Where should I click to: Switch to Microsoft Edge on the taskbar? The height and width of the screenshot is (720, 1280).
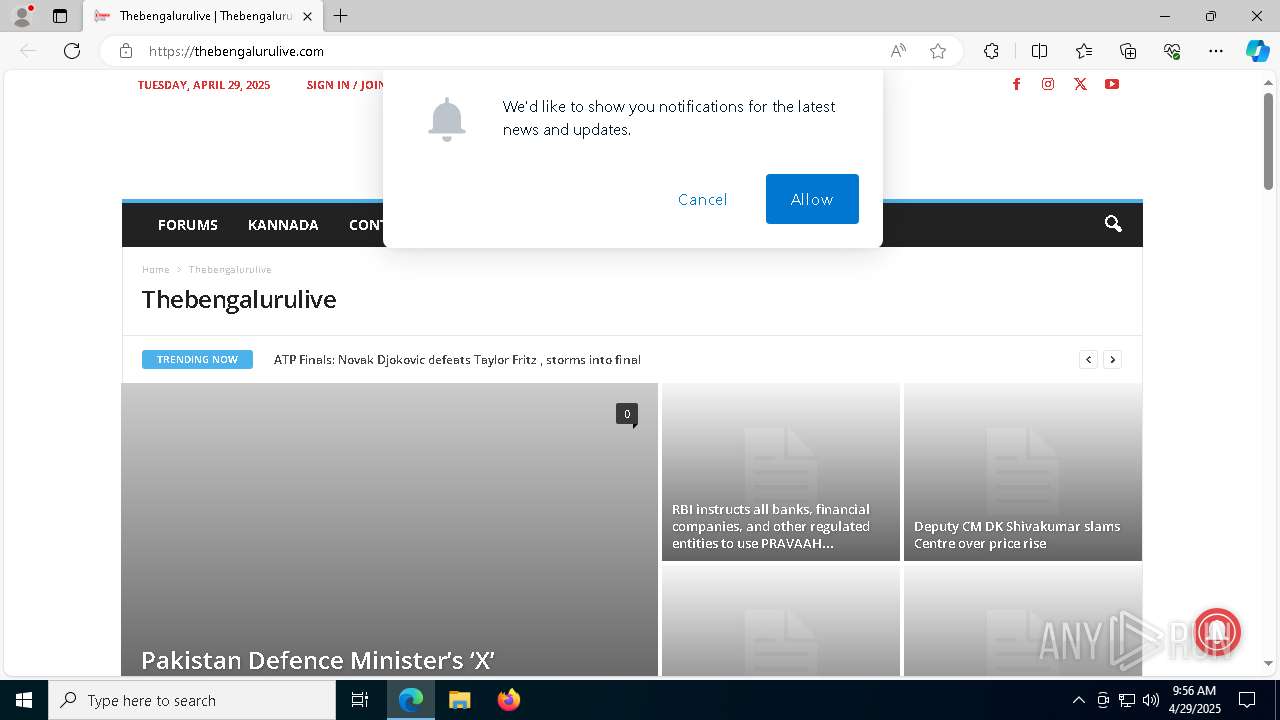pos(411,700)
